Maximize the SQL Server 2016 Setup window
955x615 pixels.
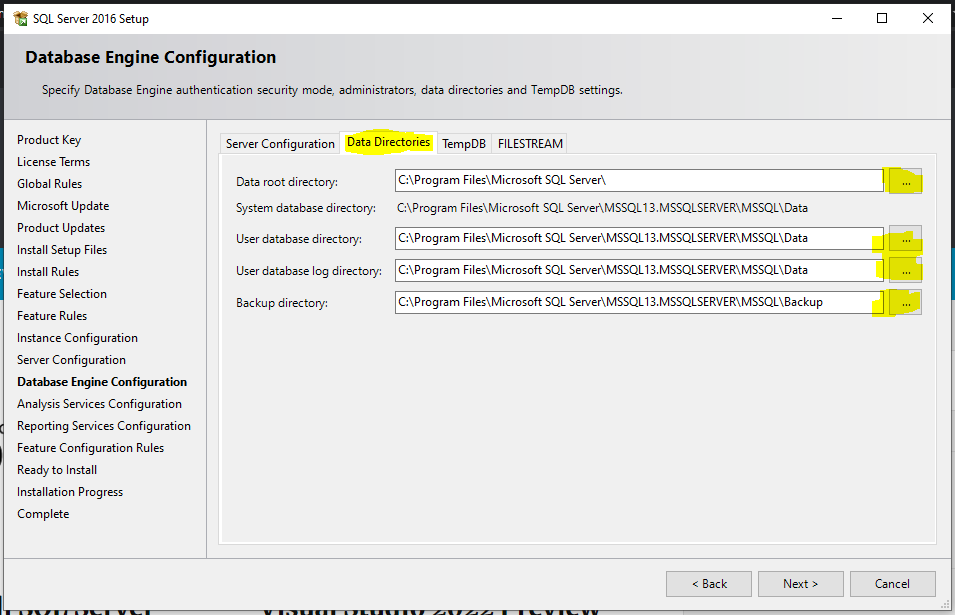pyautogui.click(x=882, y=18)
